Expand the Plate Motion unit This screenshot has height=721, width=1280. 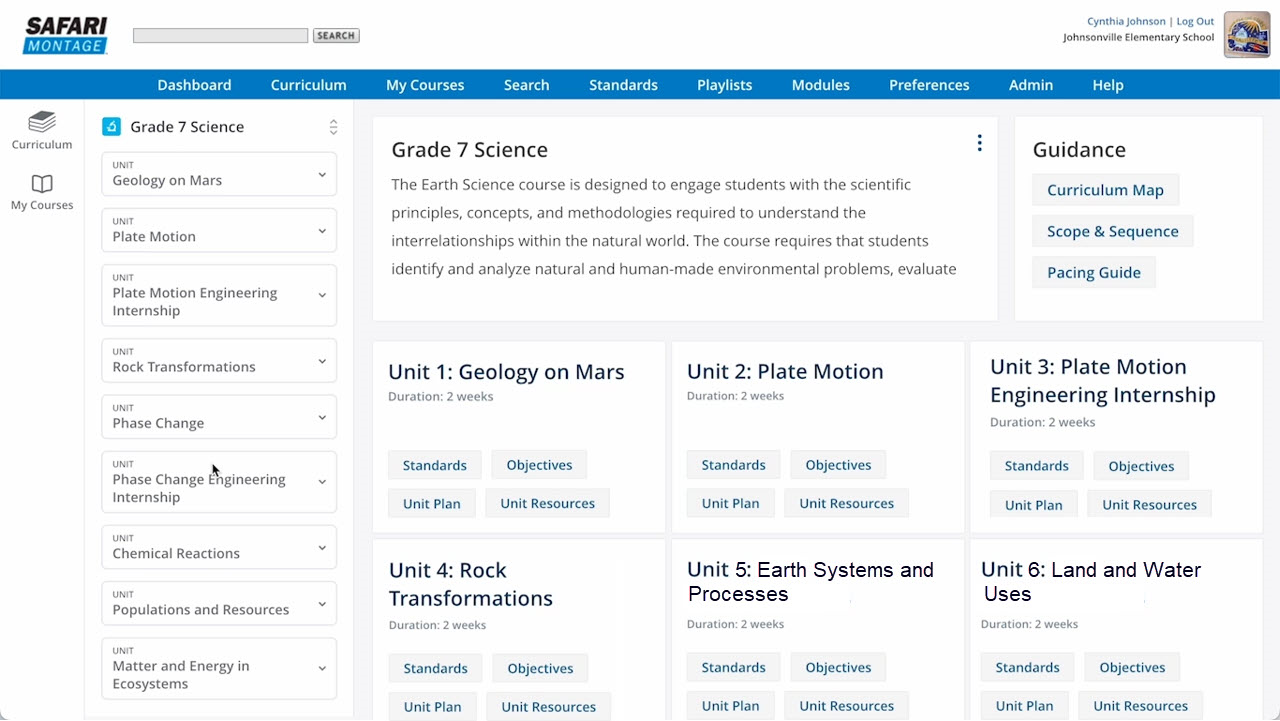[x=219, y=230]
